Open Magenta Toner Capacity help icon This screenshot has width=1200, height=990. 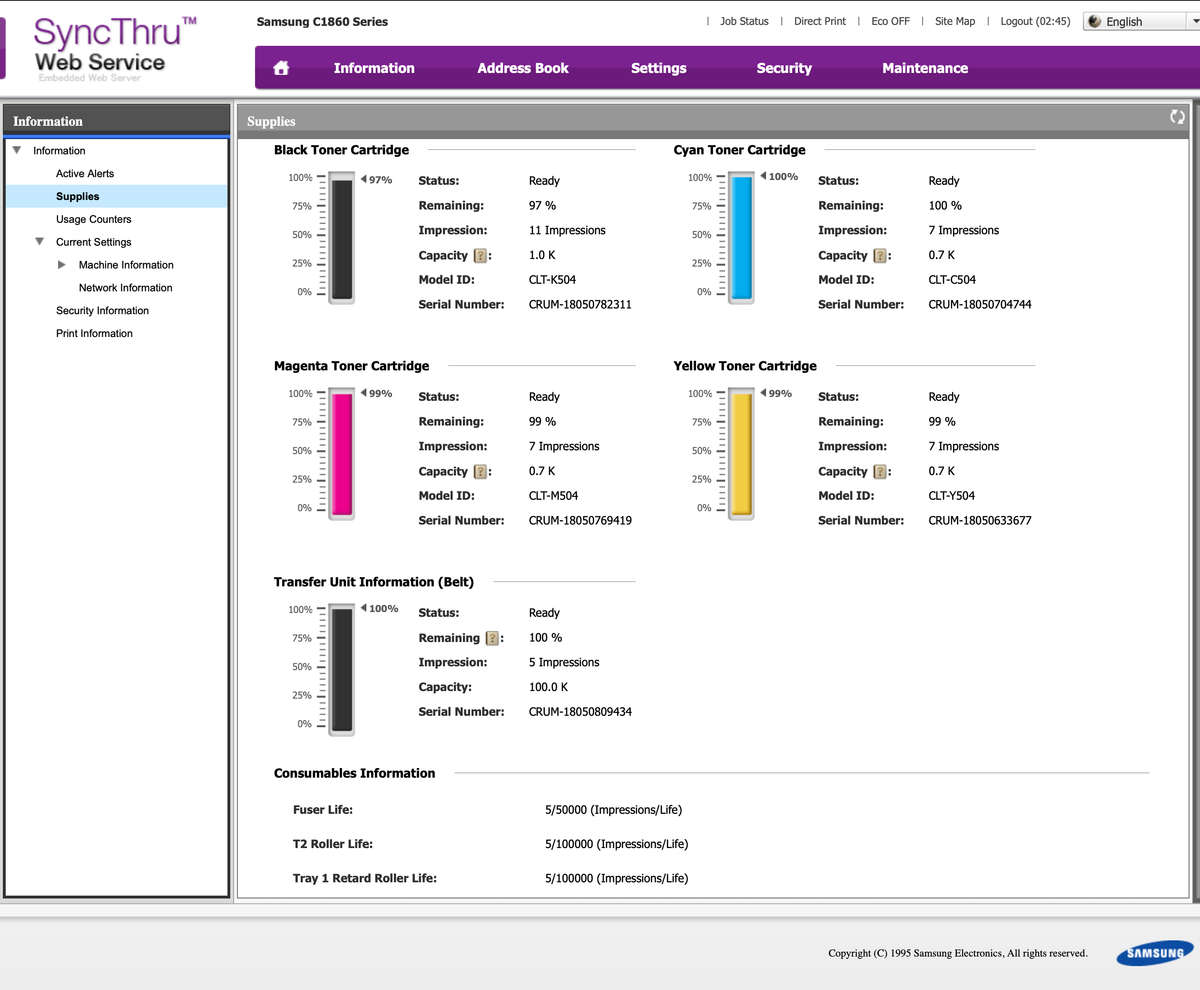pyautogui.click(x=480, y=472)
